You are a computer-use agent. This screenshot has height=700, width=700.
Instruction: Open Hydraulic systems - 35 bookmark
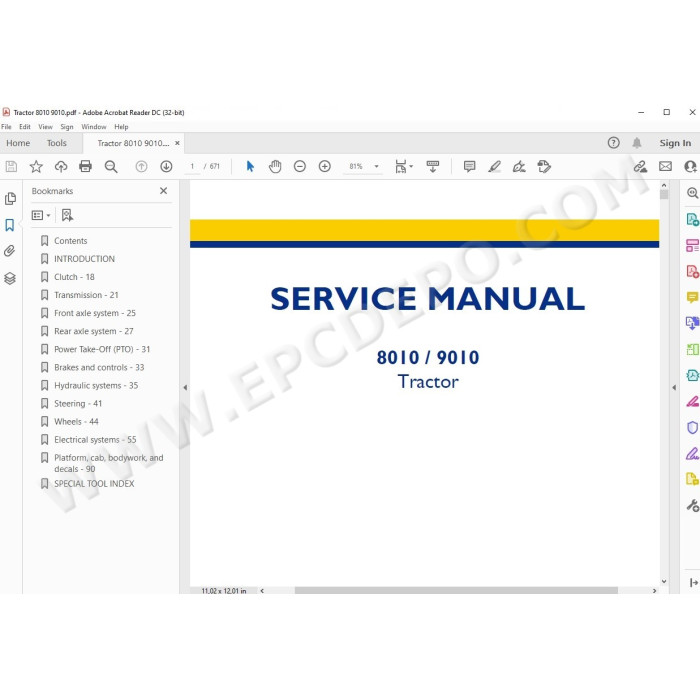(96, 385)
